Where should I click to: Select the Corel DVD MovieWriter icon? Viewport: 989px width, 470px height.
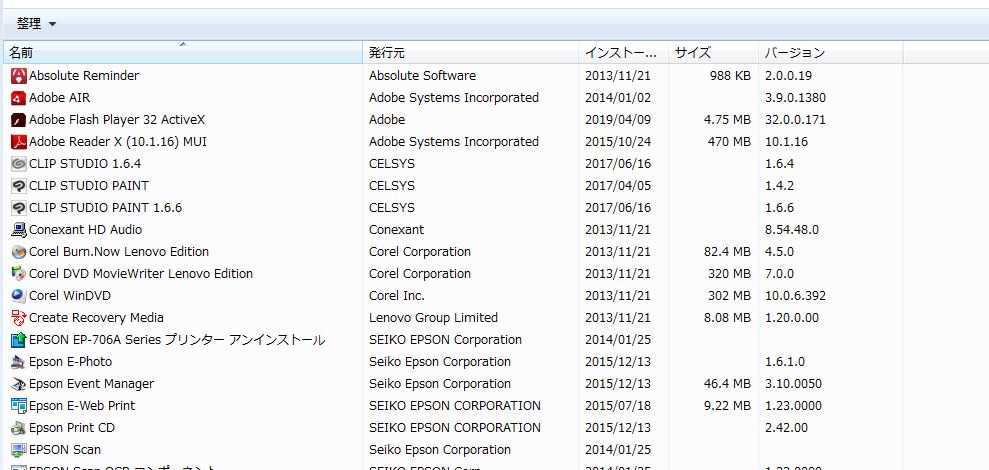click(x=19, y=274)
